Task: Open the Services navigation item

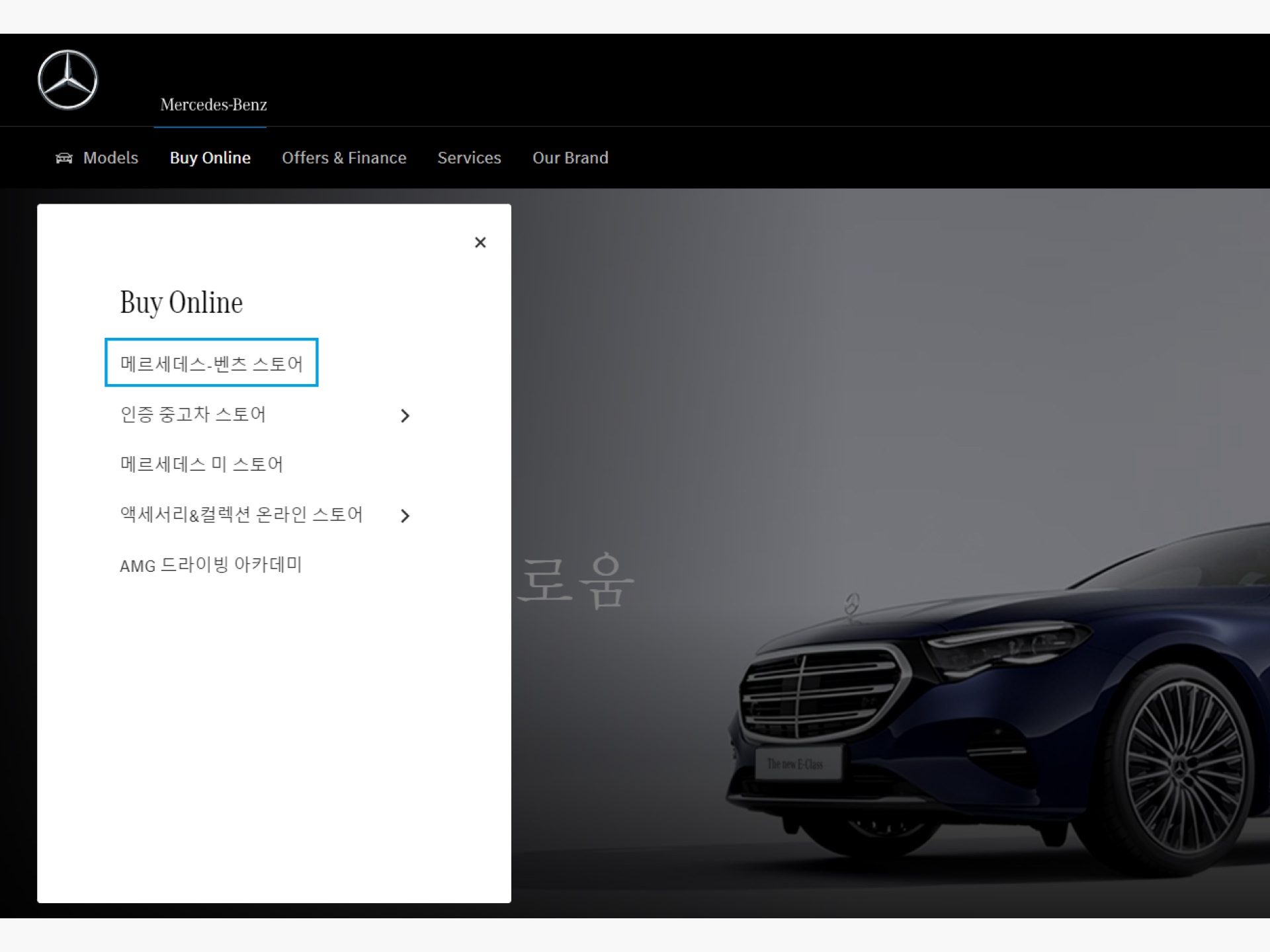Action: pos(469,158)
